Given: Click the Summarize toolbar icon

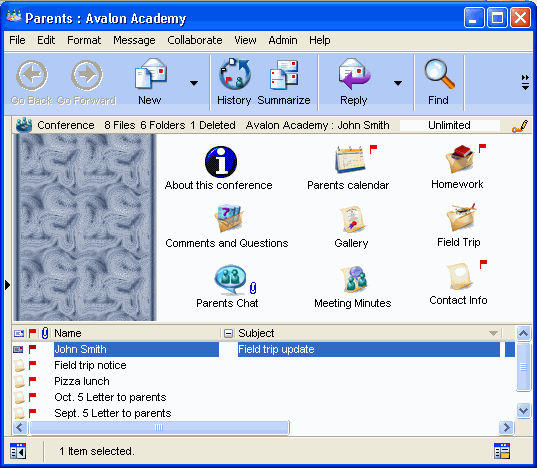Looking at the screenshot, I should (x=284, y=74).
